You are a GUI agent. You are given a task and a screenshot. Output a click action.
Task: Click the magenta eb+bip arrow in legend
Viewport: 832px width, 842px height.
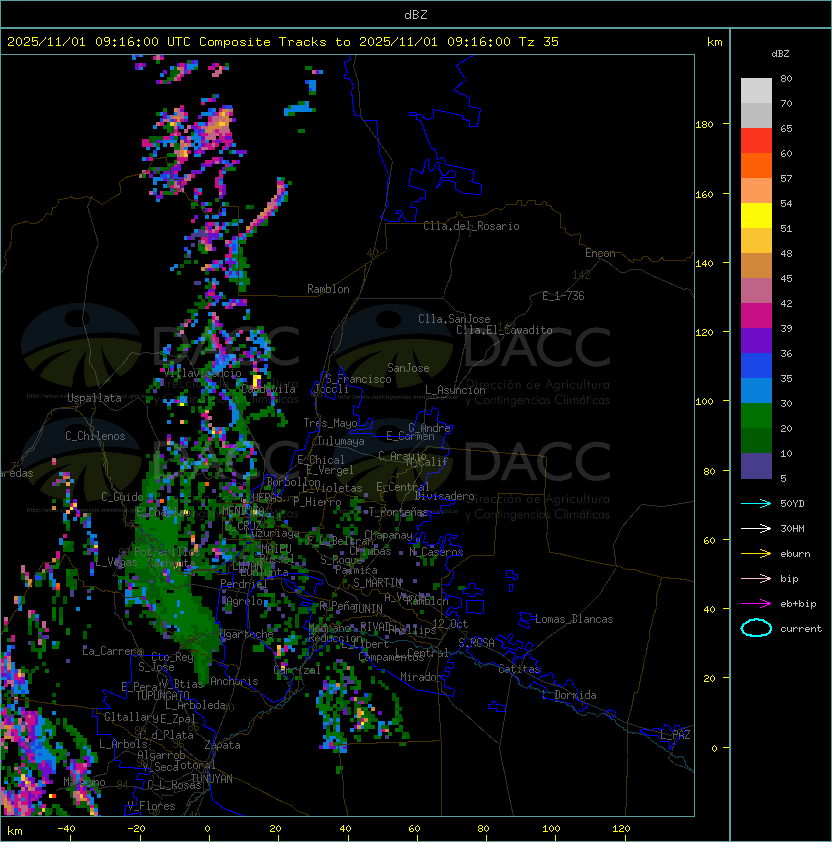point(756,604)
